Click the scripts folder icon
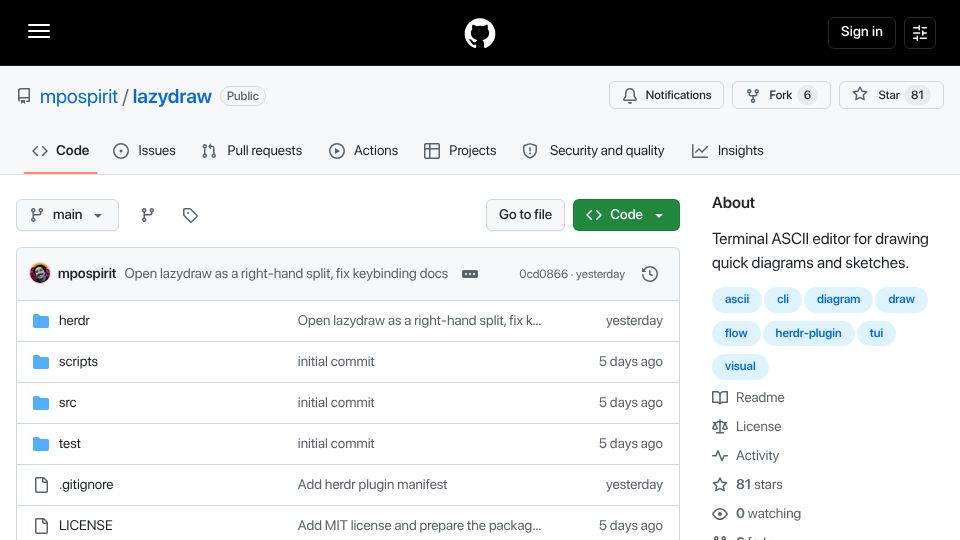The height and width of the screenshot is (540, 960). pos(41,362)
